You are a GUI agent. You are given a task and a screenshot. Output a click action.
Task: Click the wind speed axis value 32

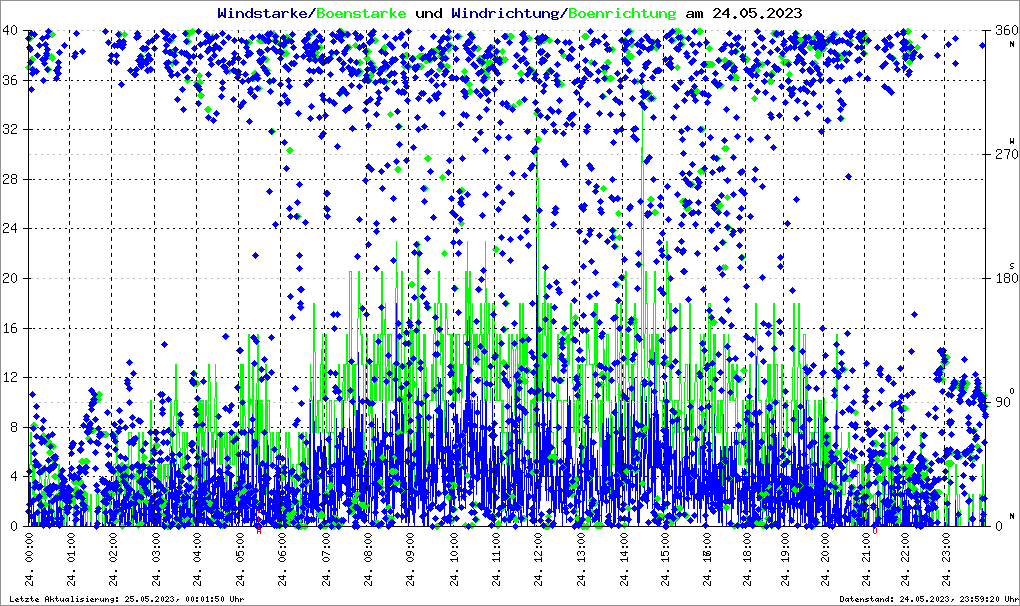tap(10, 129)
